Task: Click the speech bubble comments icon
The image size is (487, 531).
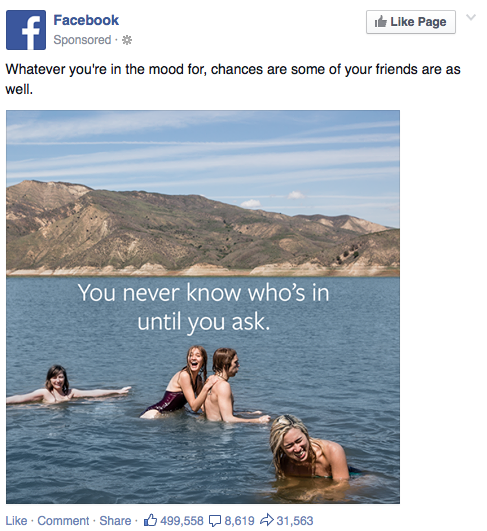Action: (x=215, y=521)
